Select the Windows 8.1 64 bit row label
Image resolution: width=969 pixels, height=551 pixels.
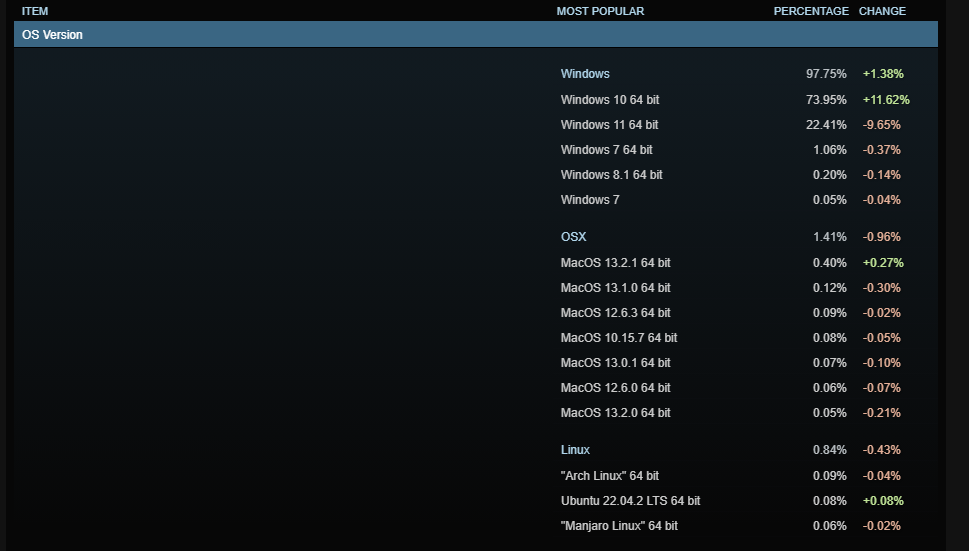611,175
